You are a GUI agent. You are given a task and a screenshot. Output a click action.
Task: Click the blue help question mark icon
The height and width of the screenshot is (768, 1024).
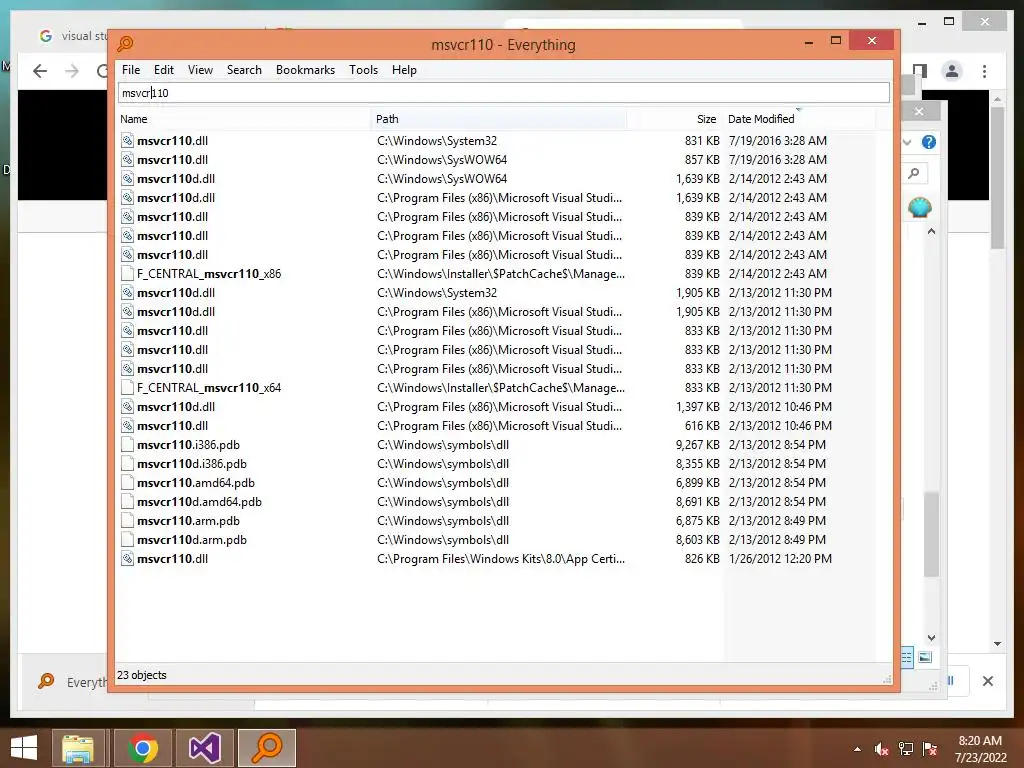tap(929, 142)
